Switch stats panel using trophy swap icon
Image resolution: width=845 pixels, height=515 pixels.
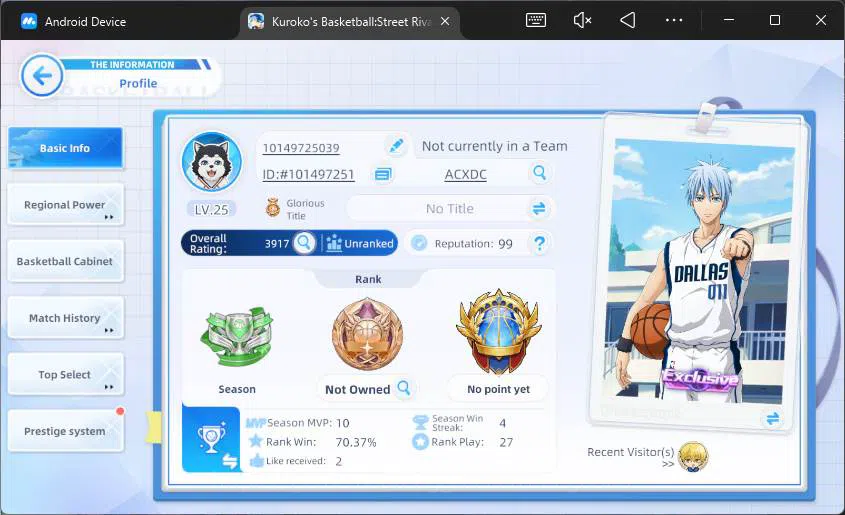pyautogui.click(x=211, y=440)
